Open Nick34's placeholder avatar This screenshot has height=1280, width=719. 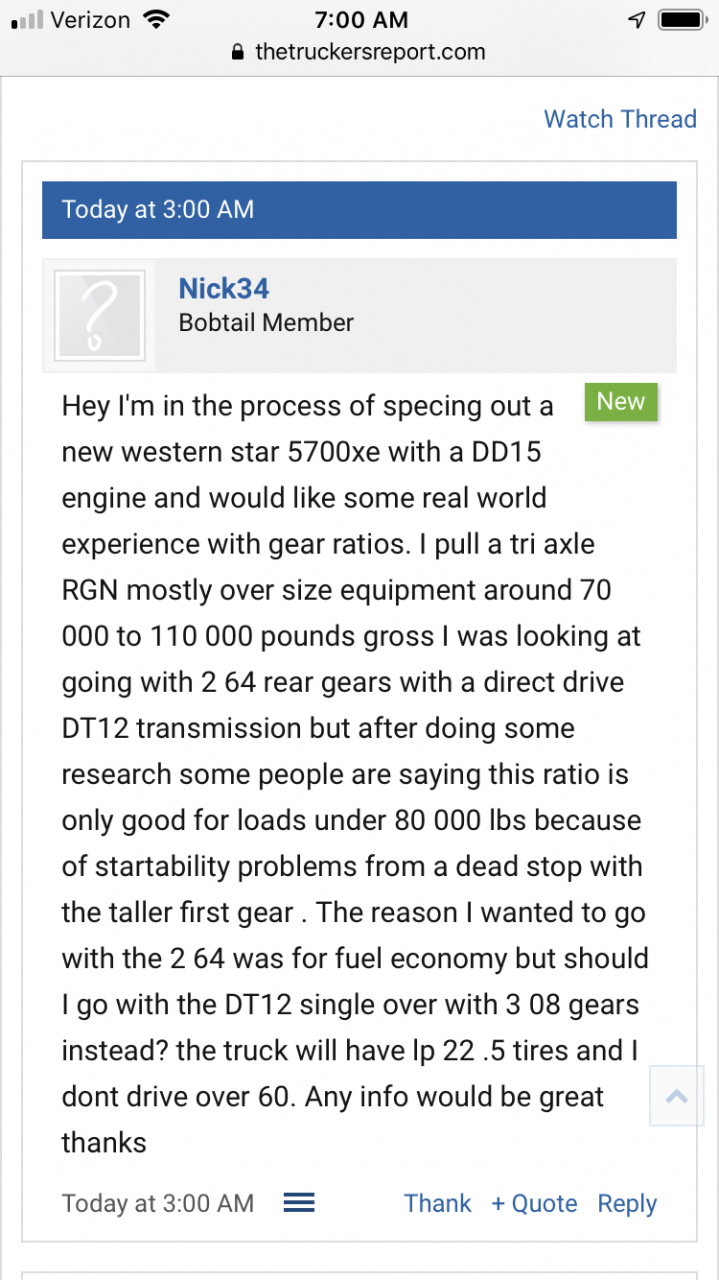click(x=99, y=315)
